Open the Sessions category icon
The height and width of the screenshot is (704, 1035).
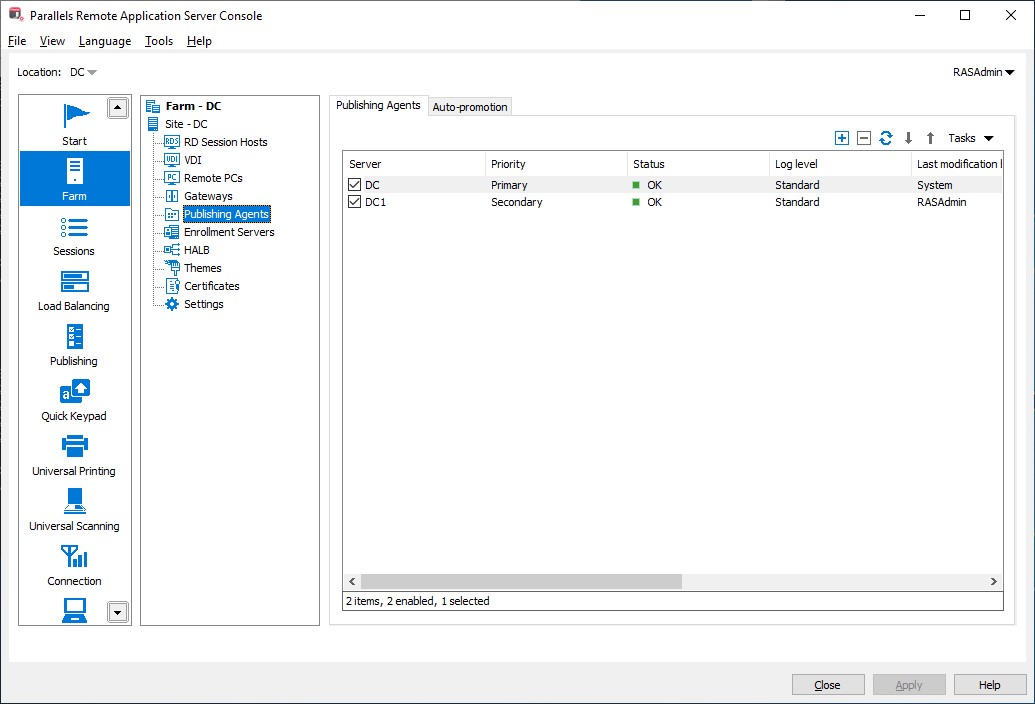pos(75,227)
